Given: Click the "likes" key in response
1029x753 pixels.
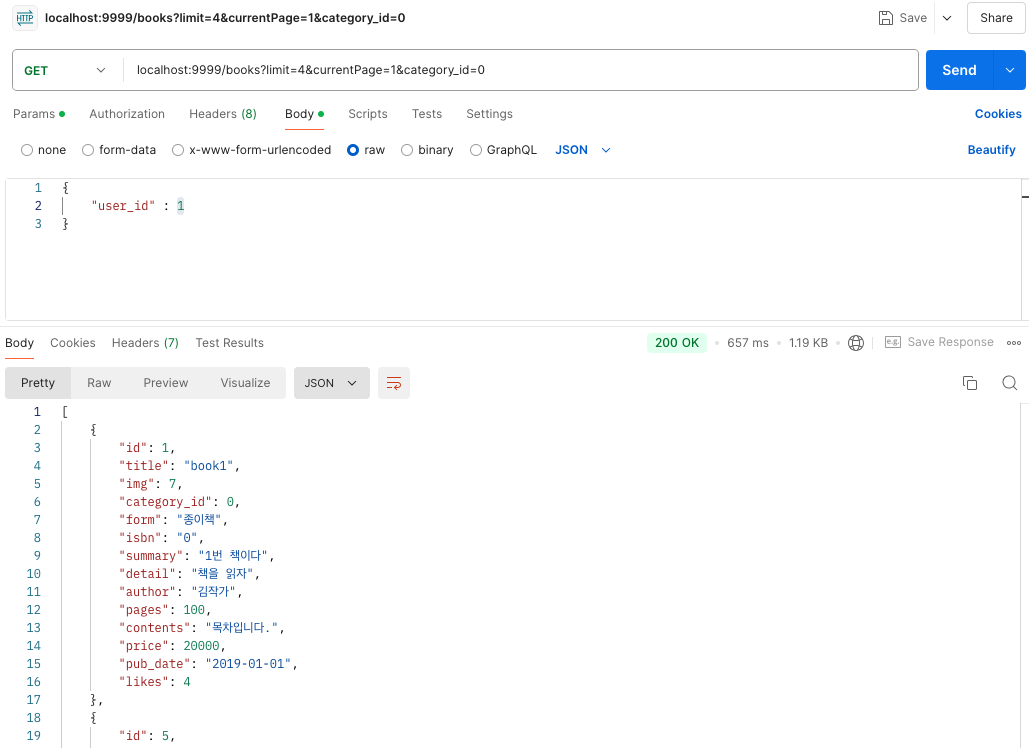Looking at the screenshot, I should pyautogui.click(x=144, y=681).
